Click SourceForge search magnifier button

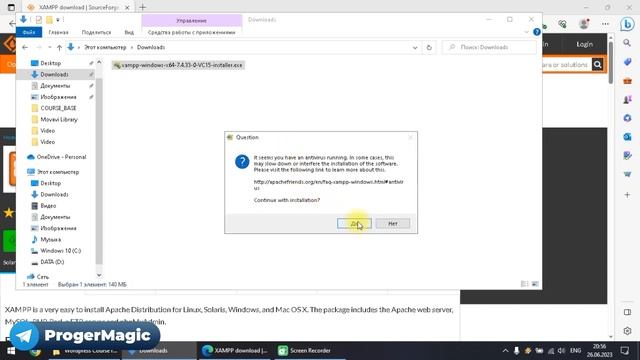point(597,64)
